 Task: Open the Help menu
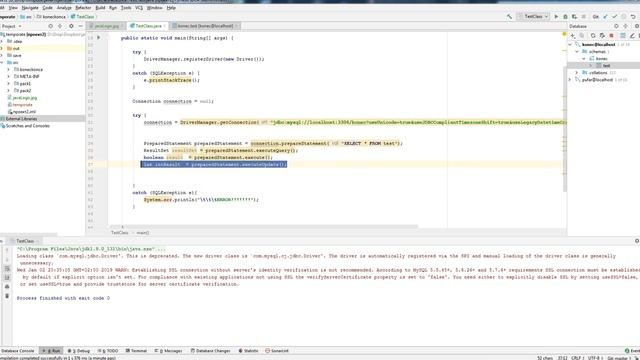tap(171, 8)
